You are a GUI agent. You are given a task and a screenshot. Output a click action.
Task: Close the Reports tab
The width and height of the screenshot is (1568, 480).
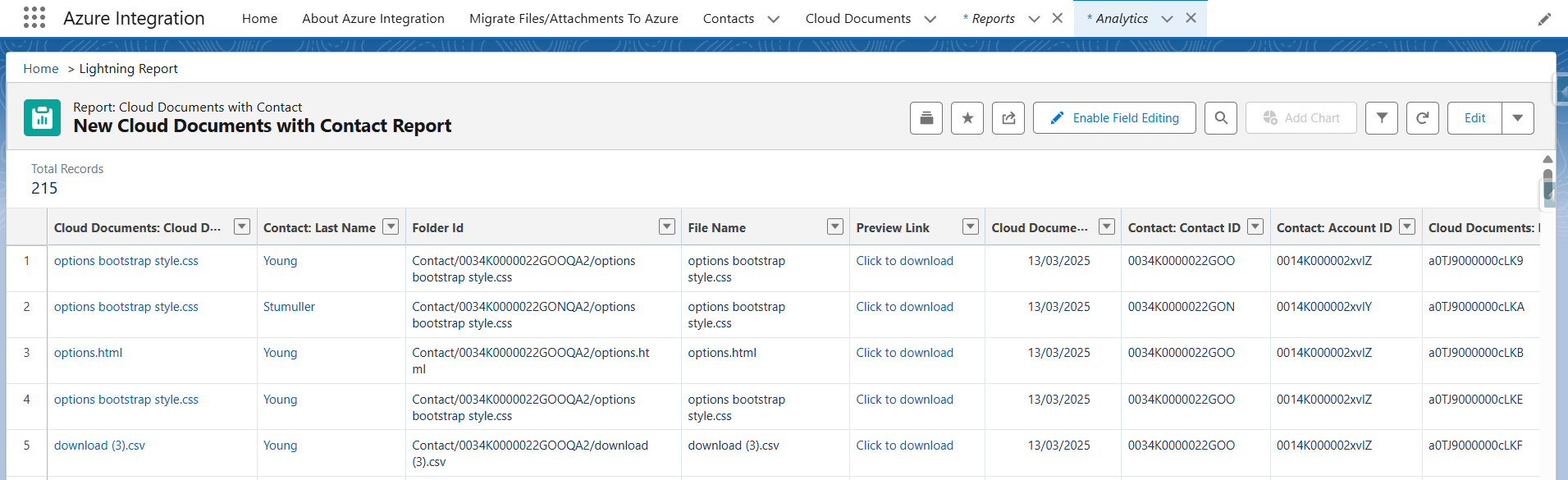click(1058, 18)
